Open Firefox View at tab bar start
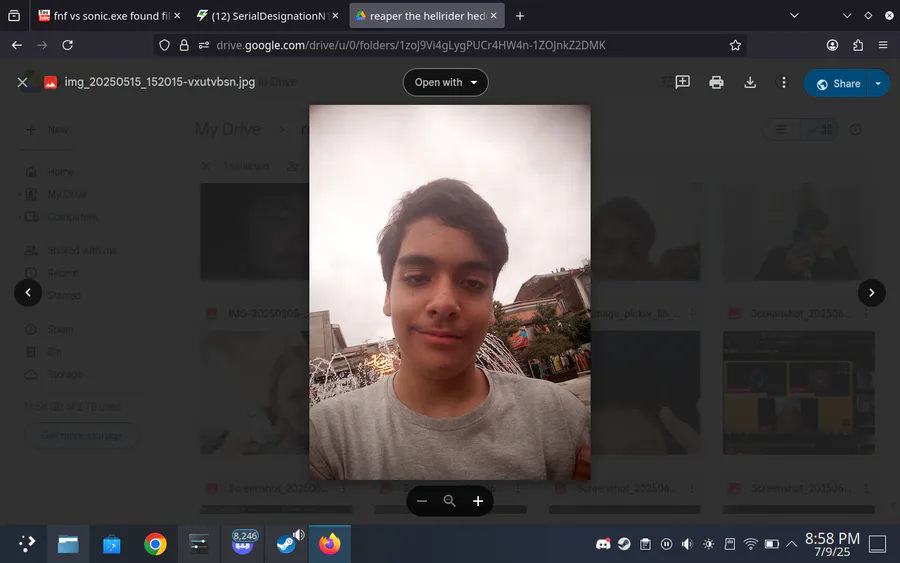Screen dimensions: 900x563 14,16
